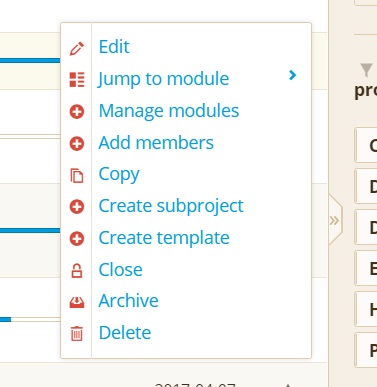
Task: Click the plus icon next to Create template
Action: click(77, 239)
